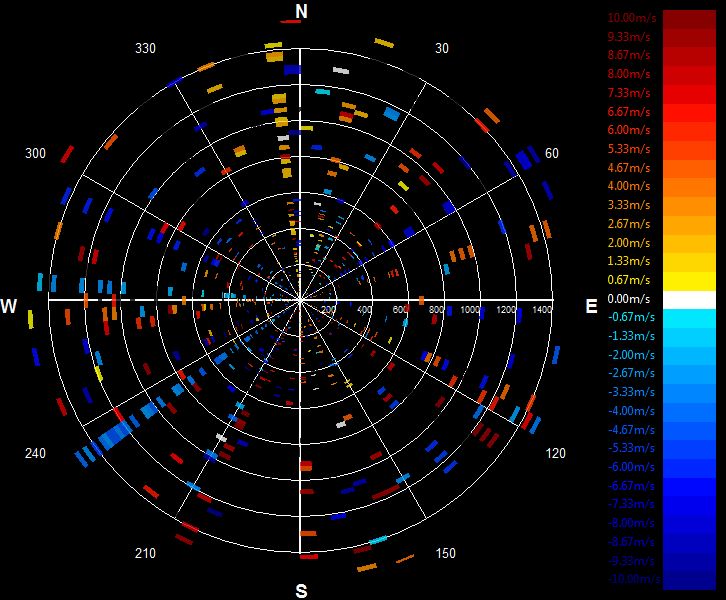Click the 8.67m/s legend label
The image size is (726, 600).
[x=629, y=55]
